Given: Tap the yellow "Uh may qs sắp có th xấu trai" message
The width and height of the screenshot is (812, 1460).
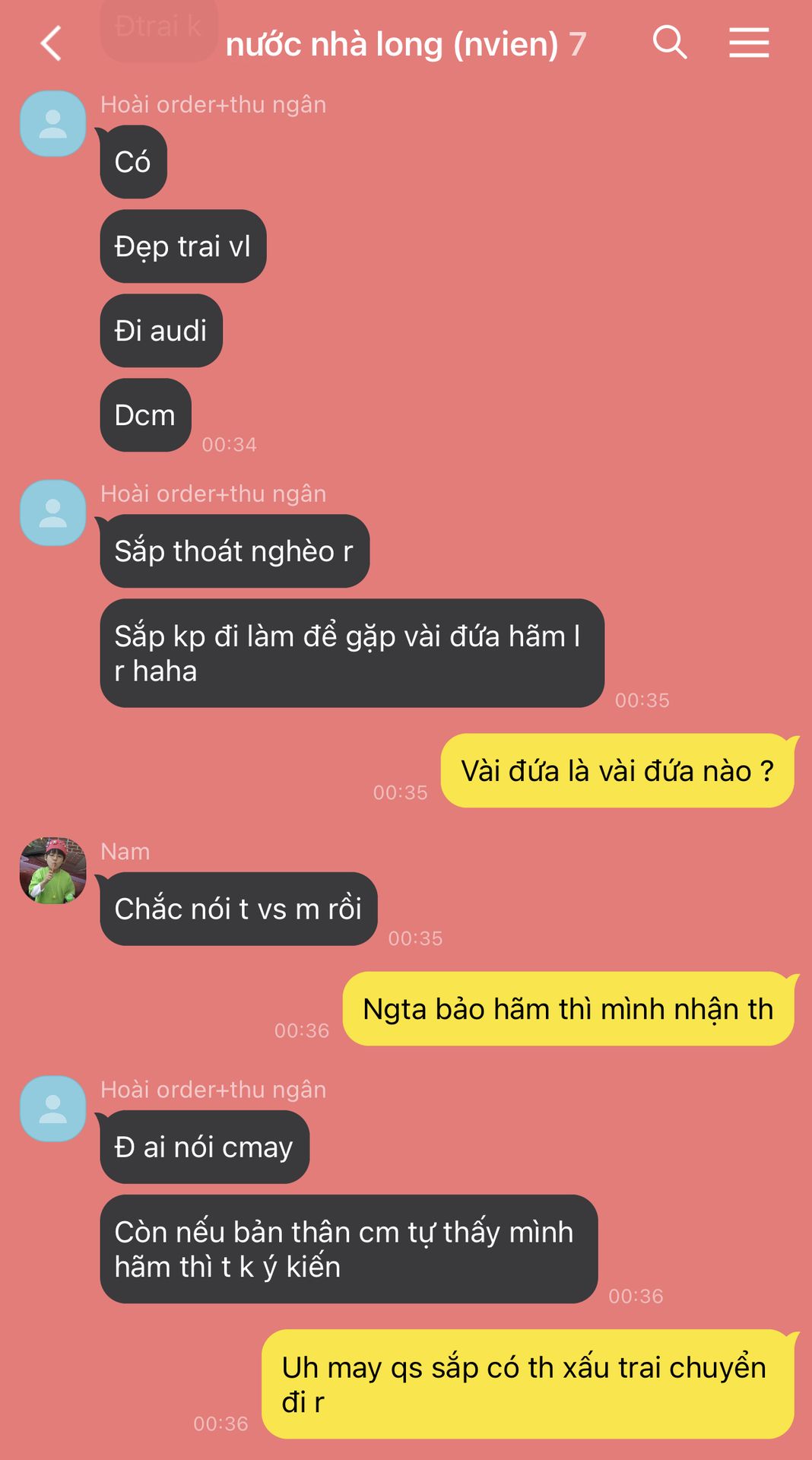Looking at the screenshot, I should (528, 1385).
